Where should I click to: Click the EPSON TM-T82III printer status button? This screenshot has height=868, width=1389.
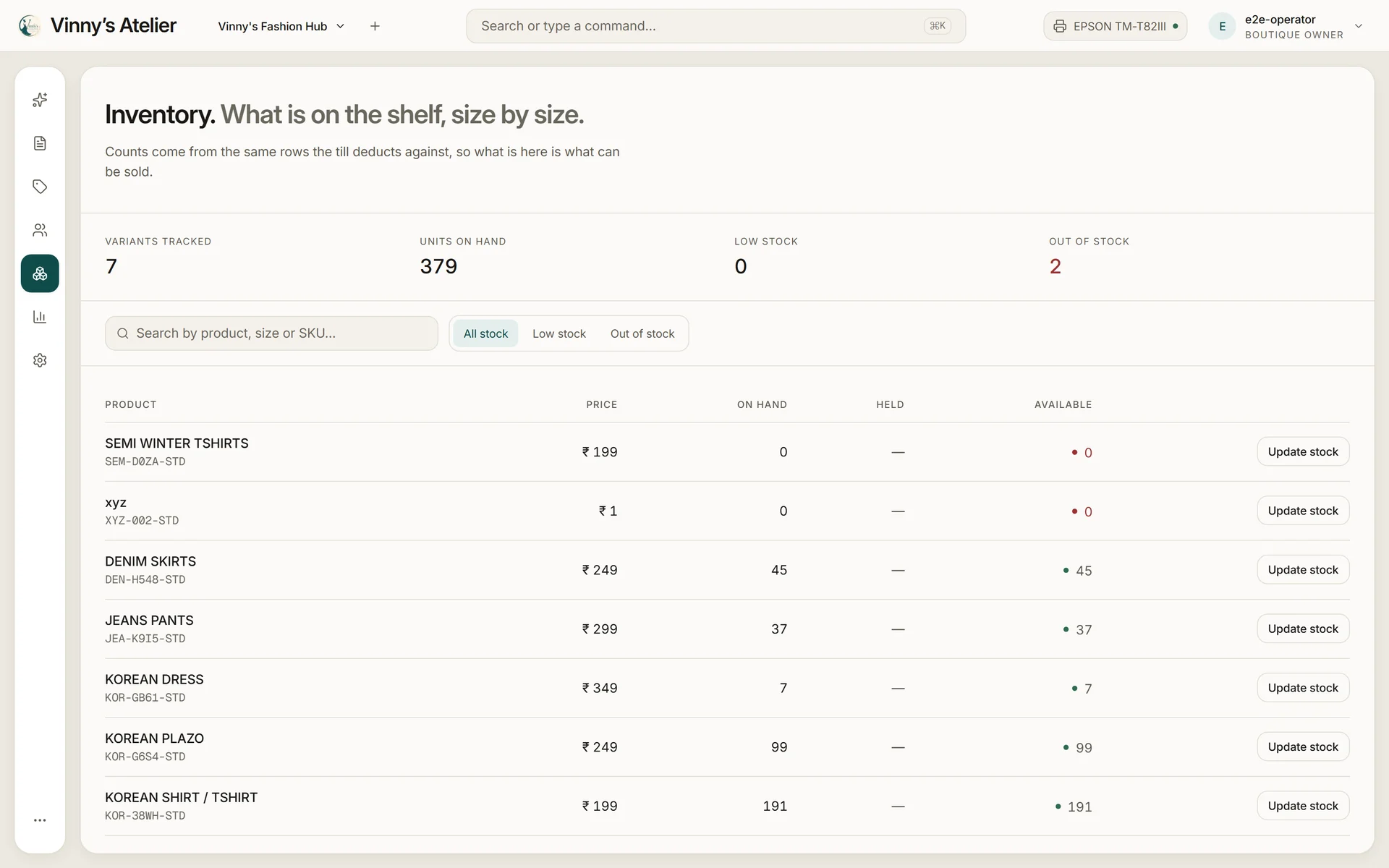pyautogui.click(x=1115, y=26)
